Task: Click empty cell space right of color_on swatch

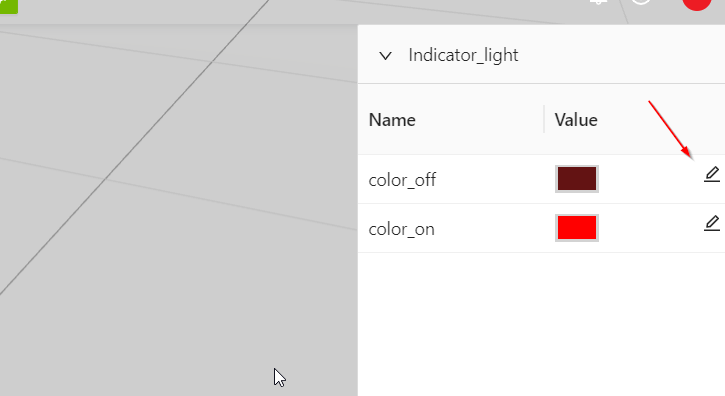Action: point(650,228)
